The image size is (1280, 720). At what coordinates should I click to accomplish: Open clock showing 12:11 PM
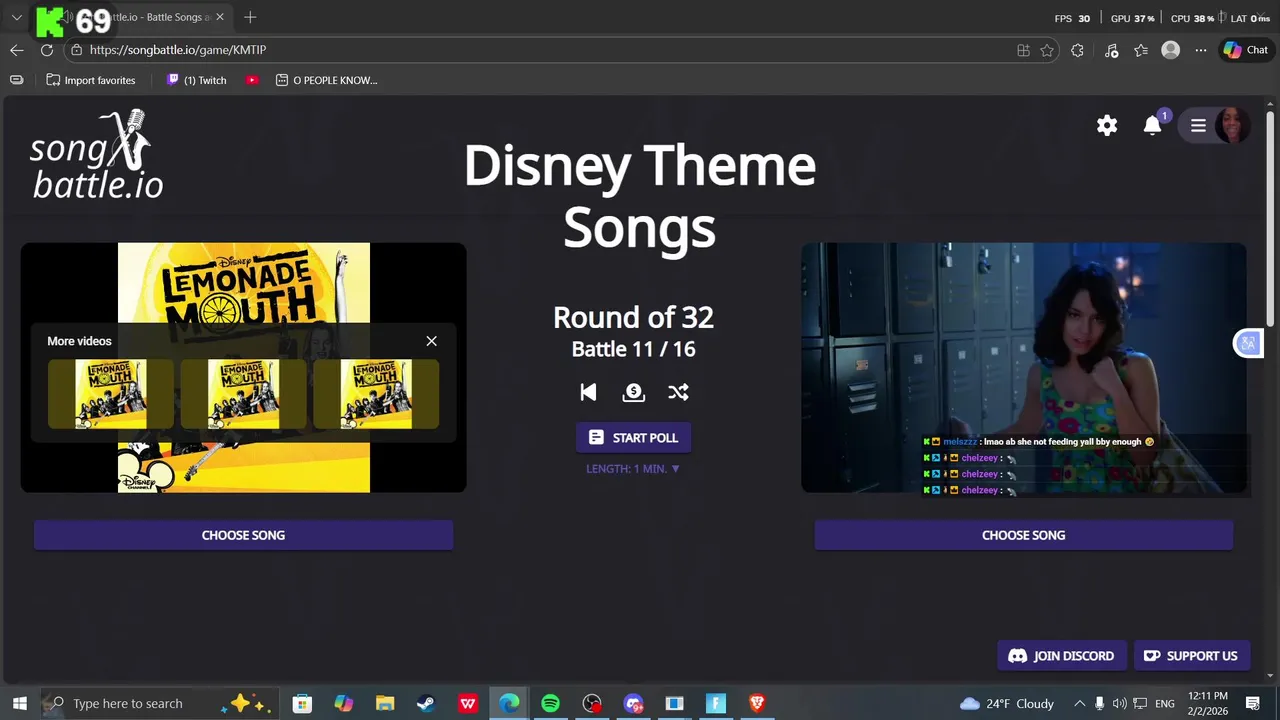pos(1208,703)
